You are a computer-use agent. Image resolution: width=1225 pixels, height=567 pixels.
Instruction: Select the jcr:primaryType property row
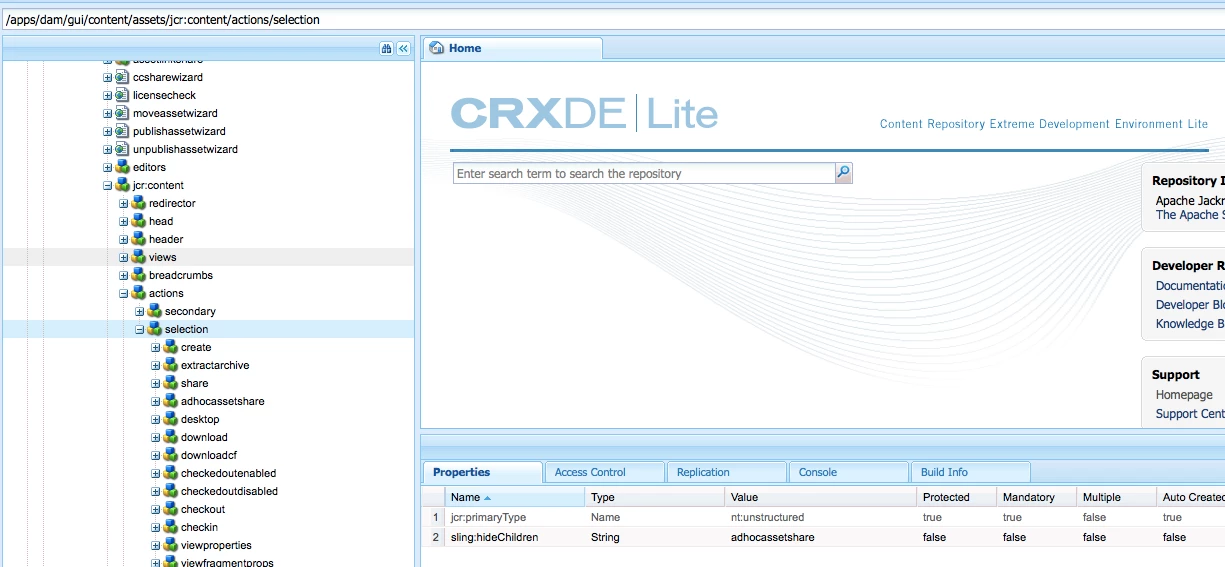point(823,517)
